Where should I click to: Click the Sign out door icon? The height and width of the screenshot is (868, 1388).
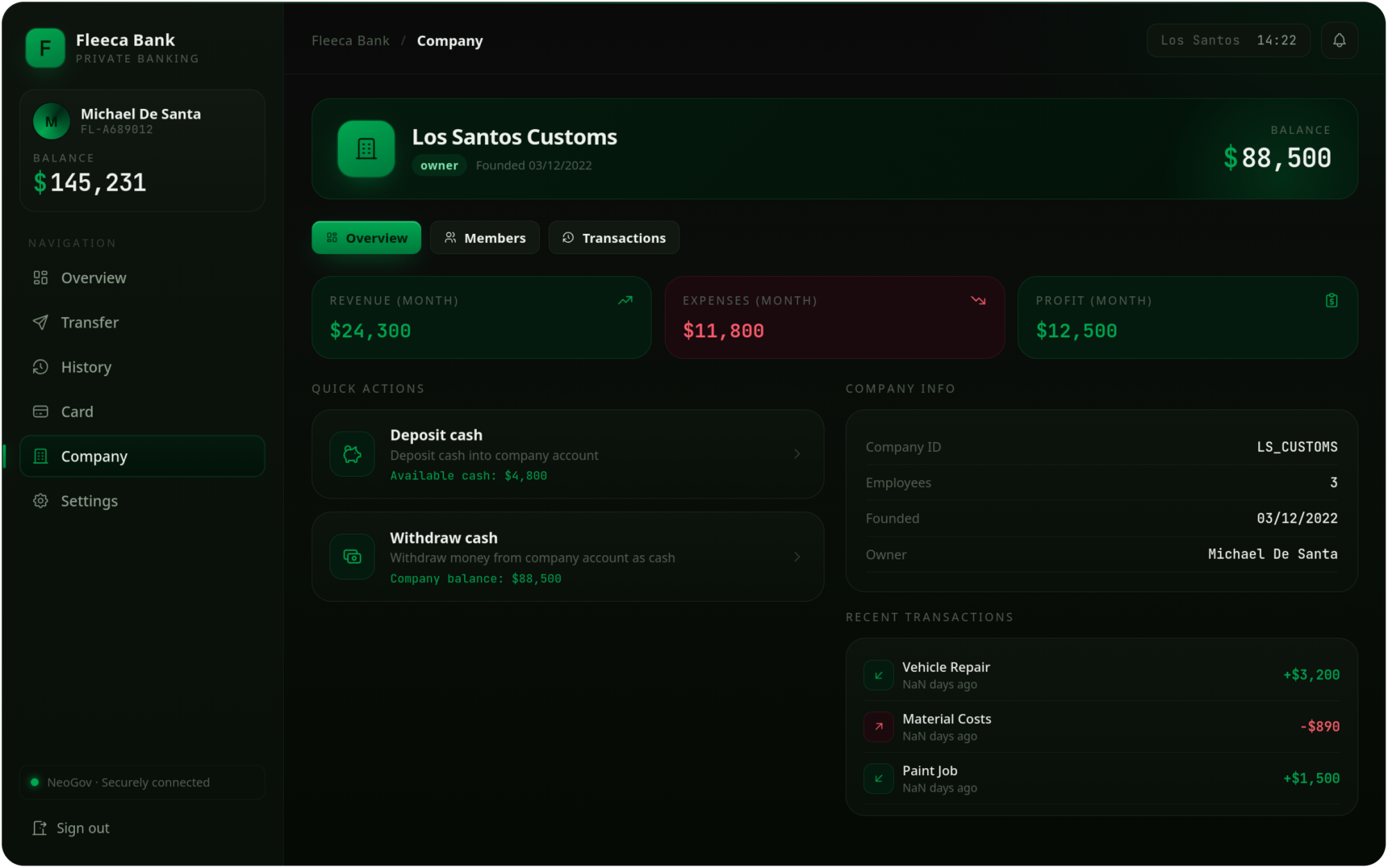(x=40, y=828)
